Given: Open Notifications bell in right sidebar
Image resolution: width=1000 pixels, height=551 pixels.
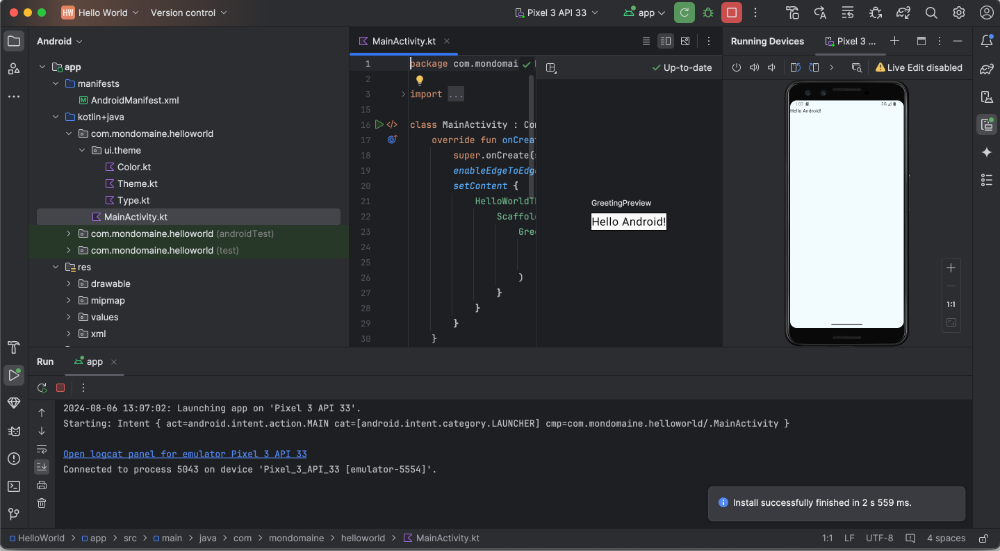Looking at the screenshot, I should (987, 41).
